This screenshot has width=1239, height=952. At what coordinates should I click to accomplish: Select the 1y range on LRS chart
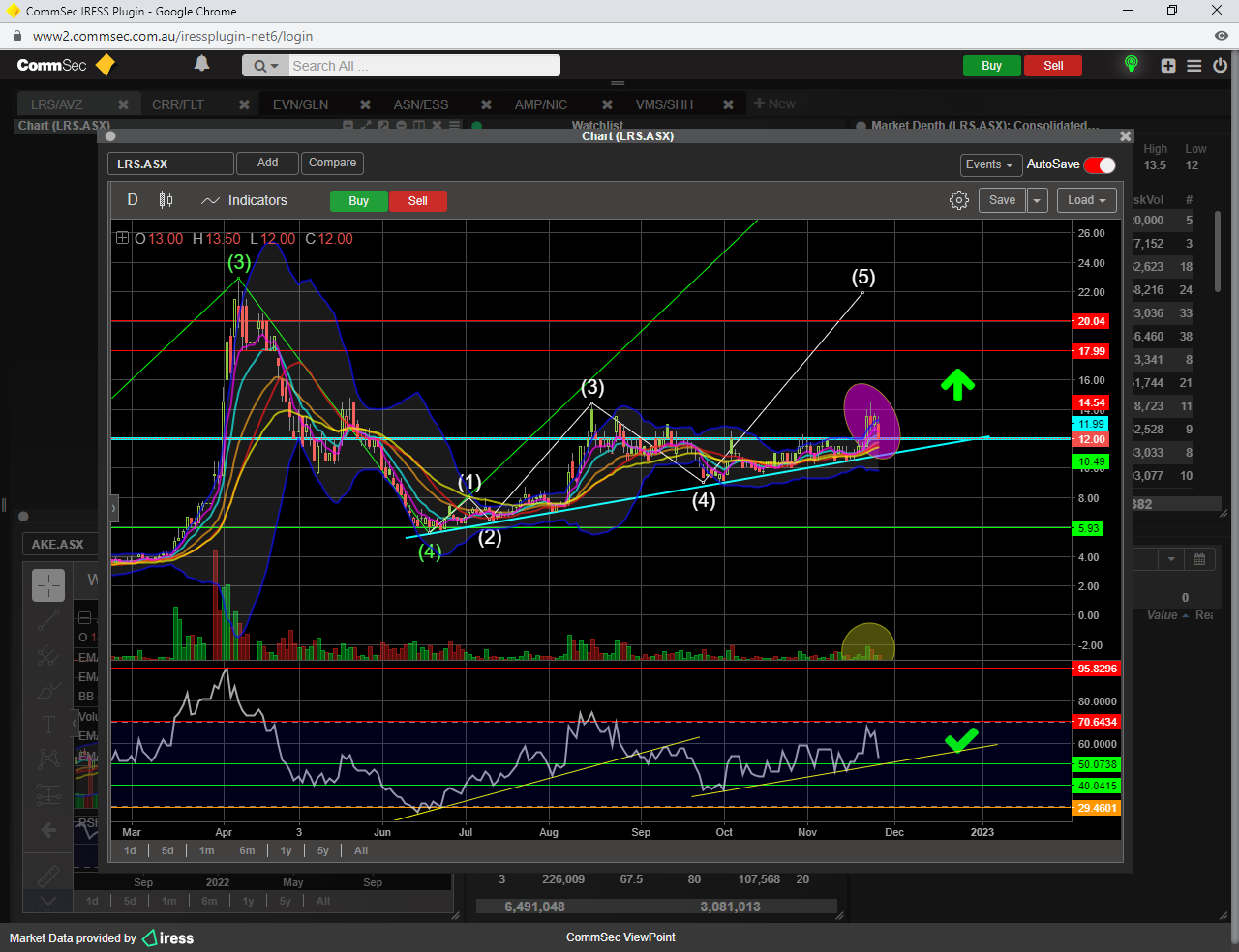(x=286, y=850)
